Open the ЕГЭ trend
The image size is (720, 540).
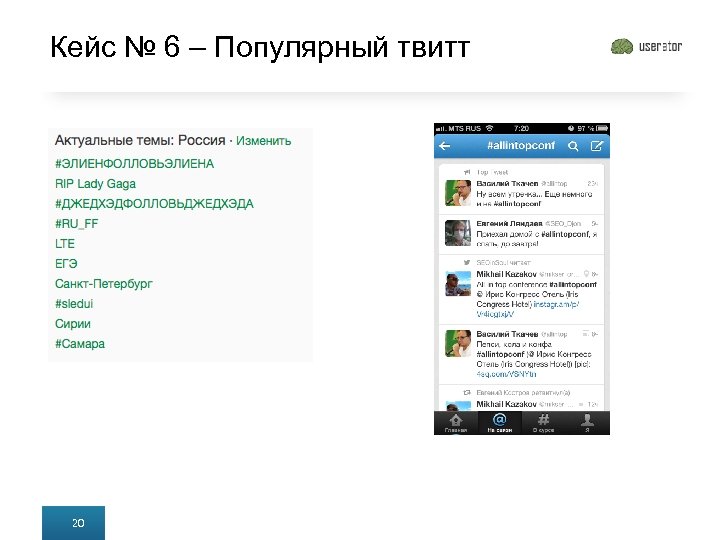(x=66, y=264)
